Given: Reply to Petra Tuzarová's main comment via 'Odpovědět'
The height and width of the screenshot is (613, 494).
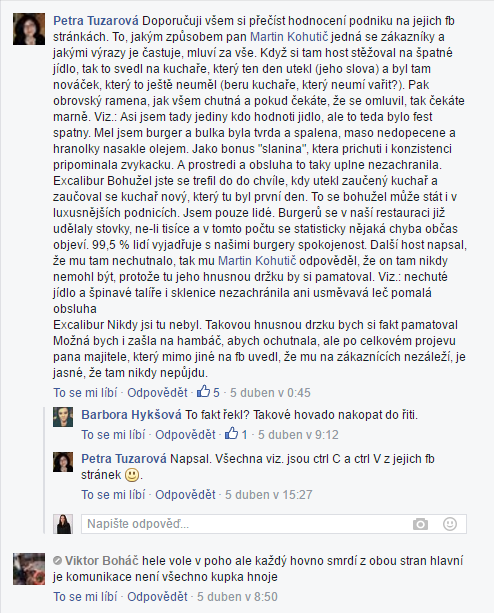Looking at the screenshot, I should tap(158, 393).
